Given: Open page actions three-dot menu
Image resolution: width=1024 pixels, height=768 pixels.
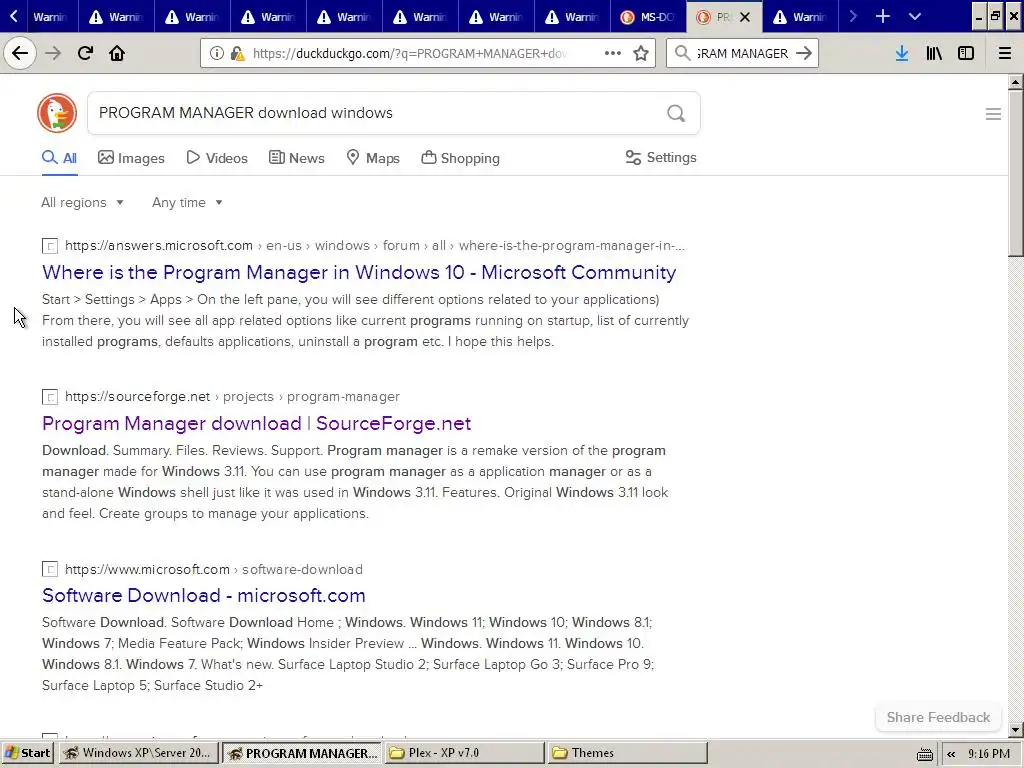Looking at the screenshot, I should (613, 53).
